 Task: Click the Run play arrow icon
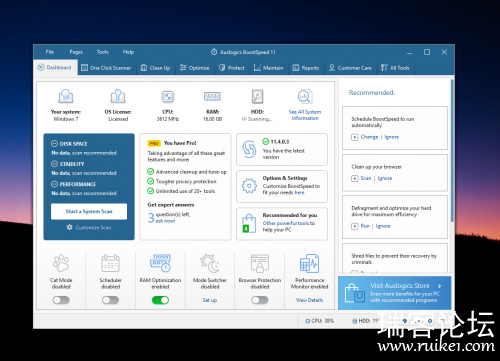click(x=355, y=226)
